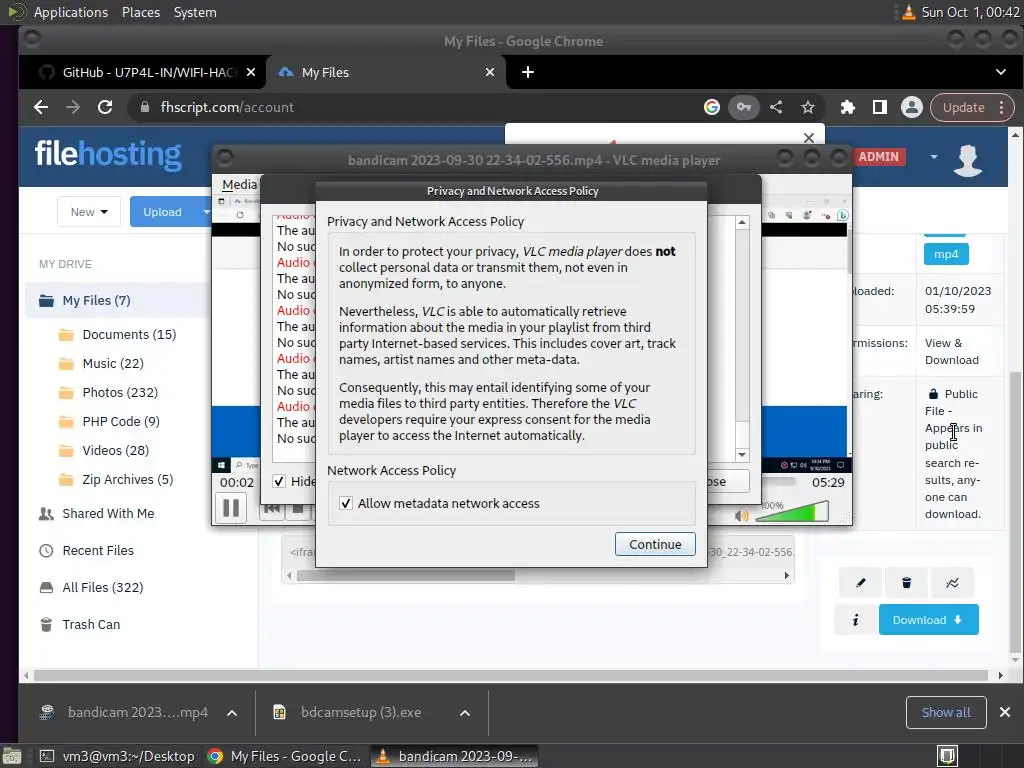Close the popup above VLC window
Image resolution: width=1024 pixels, height=768 pixels.
click(x=808, y=137)
